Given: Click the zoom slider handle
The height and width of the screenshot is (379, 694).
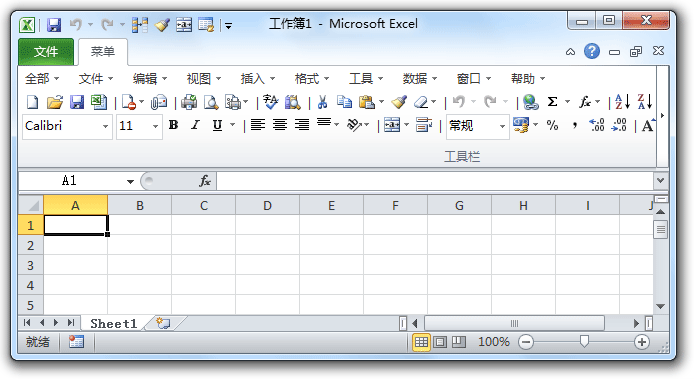Looking at the screenshot, I should point(584,341).
